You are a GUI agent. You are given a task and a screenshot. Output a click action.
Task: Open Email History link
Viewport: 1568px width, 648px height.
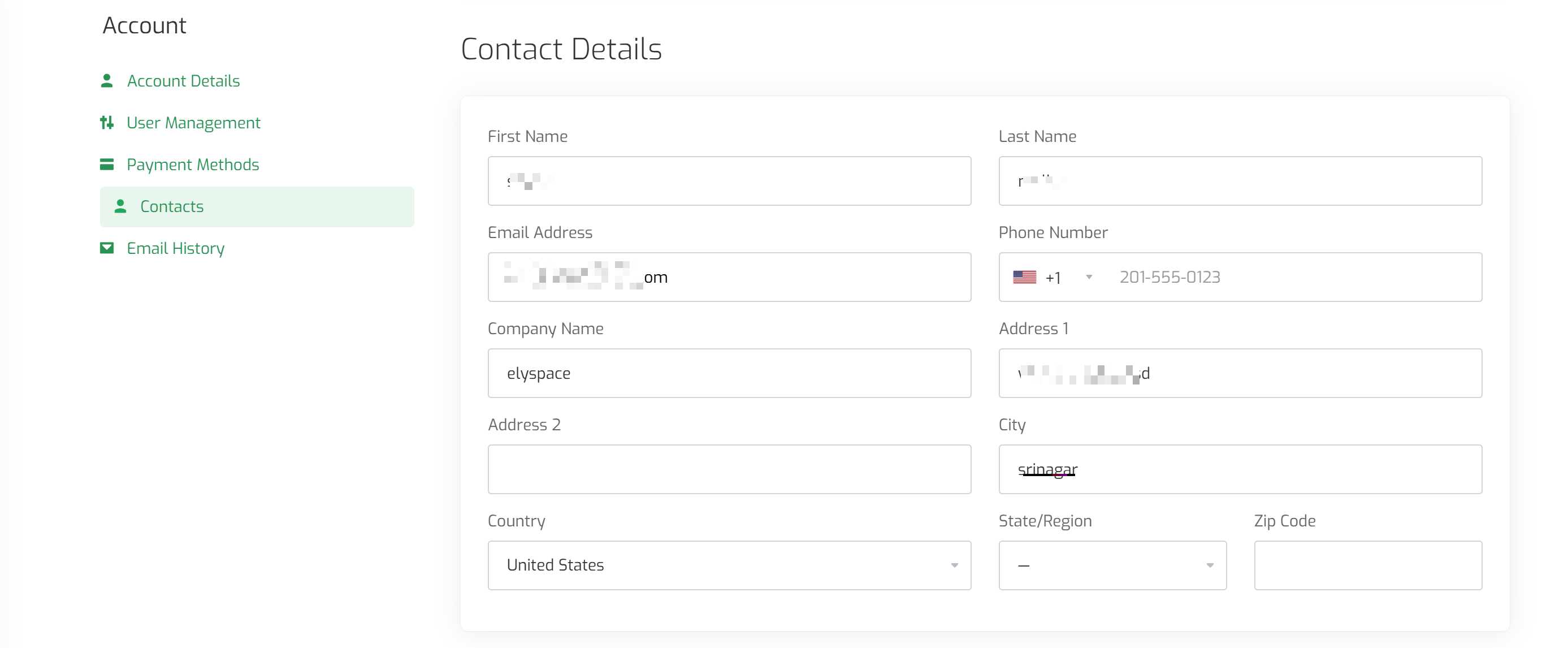click(x=176, y=248)
